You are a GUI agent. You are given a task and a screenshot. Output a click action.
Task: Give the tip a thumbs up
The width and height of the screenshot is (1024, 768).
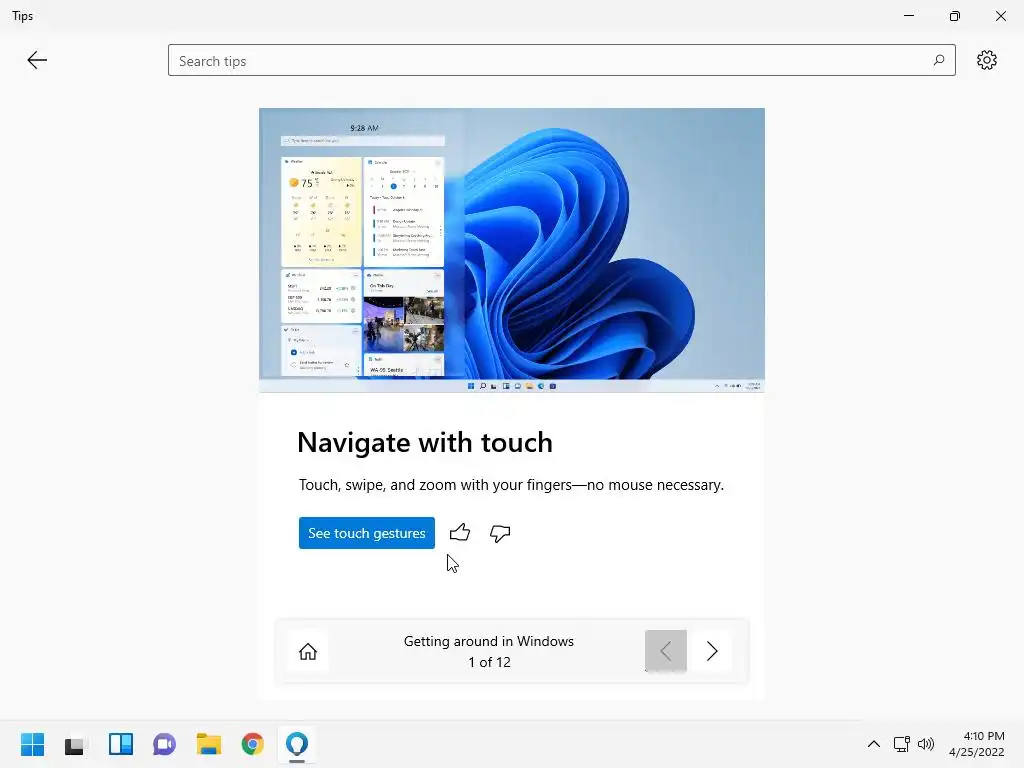[460, 532]
